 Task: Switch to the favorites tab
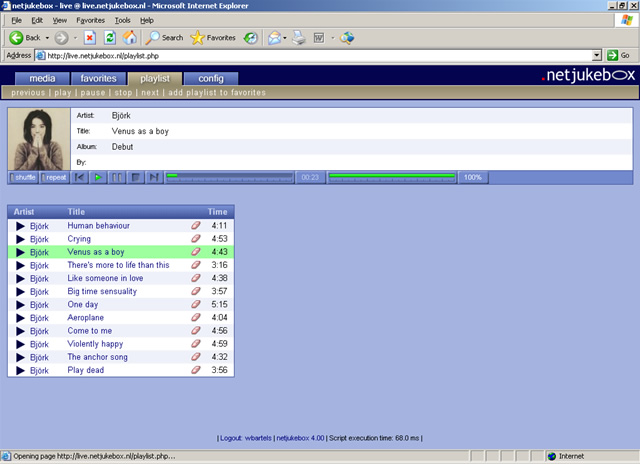(x=98, y=78)
